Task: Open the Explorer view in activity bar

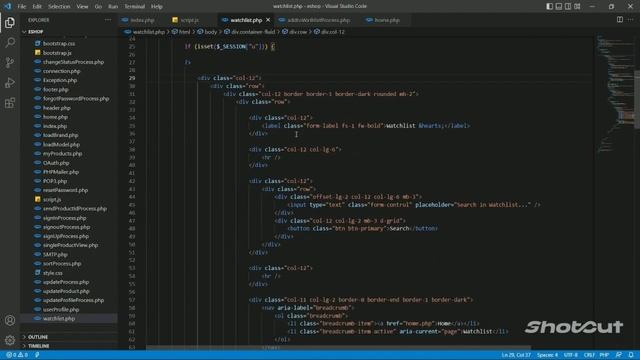Action: pos(10,22)
